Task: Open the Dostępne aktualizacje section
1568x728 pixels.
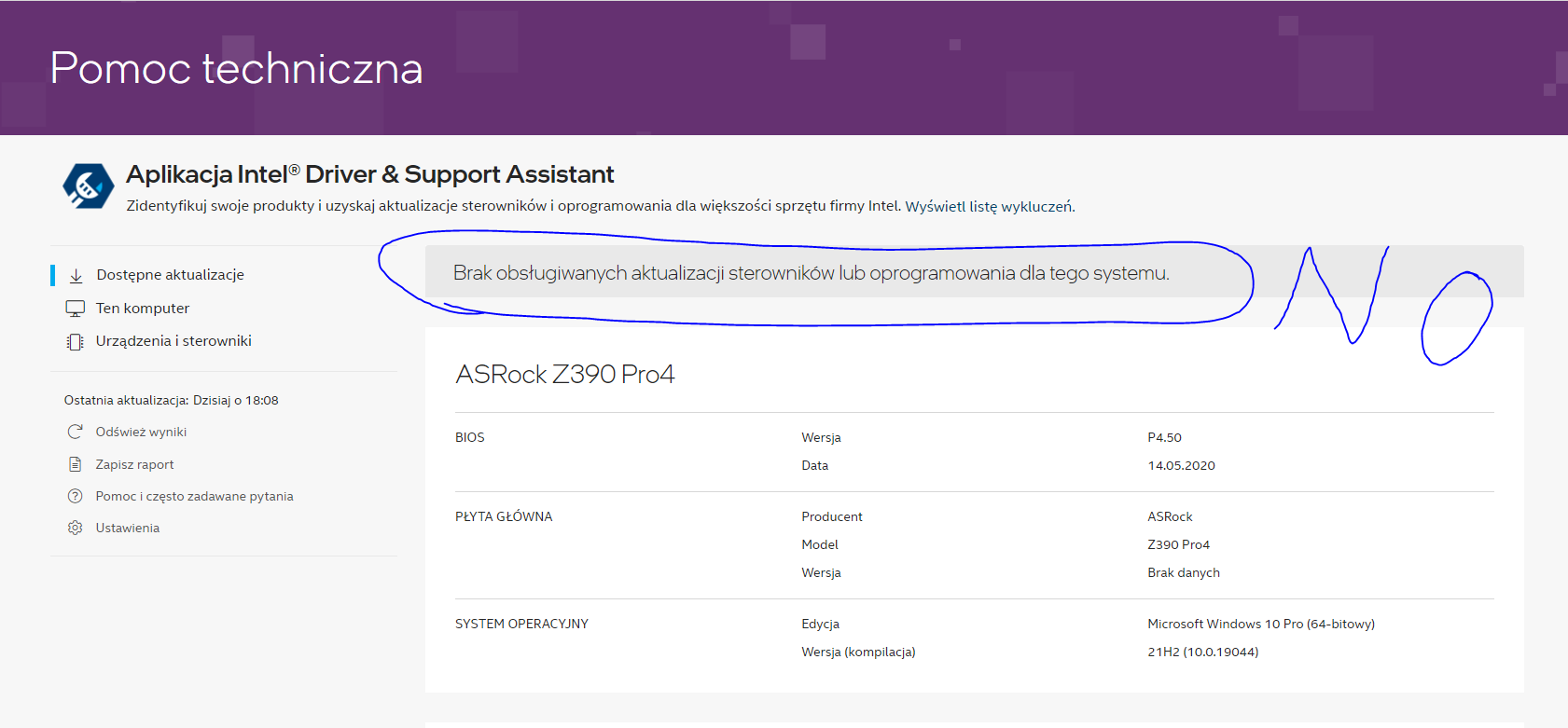Action: [171, 275]
